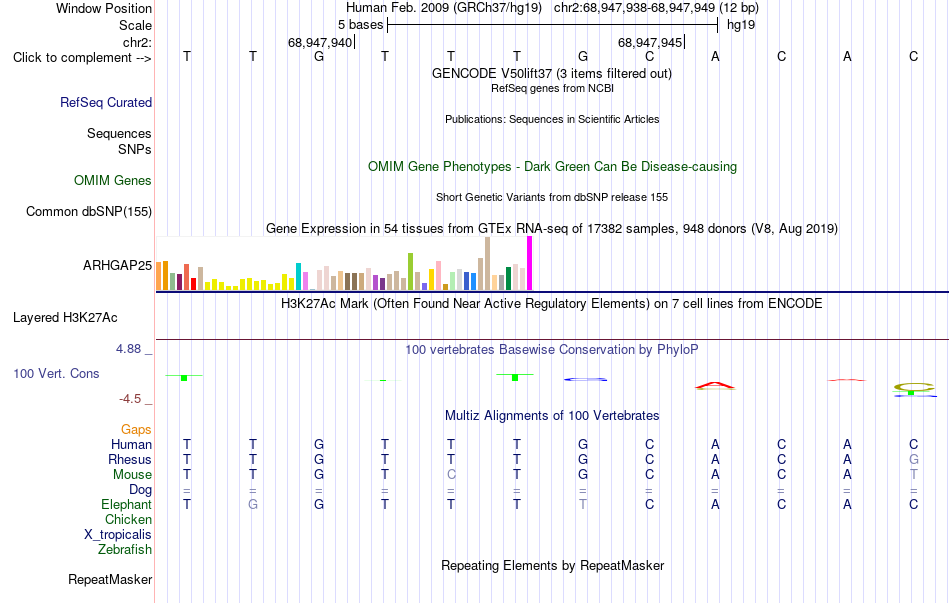Click the 68,947,945 coordinate label
Screen dimensions: 950x603
[649, 42]
